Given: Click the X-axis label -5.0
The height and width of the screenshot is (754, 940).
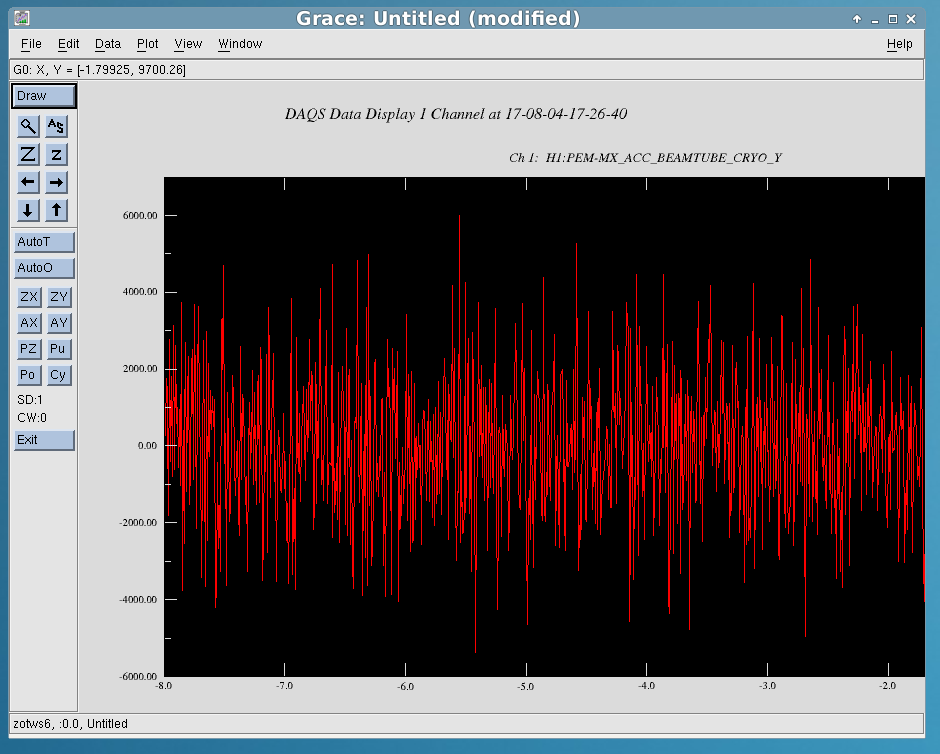Looking at the screenshot, I should pos(526,686).
